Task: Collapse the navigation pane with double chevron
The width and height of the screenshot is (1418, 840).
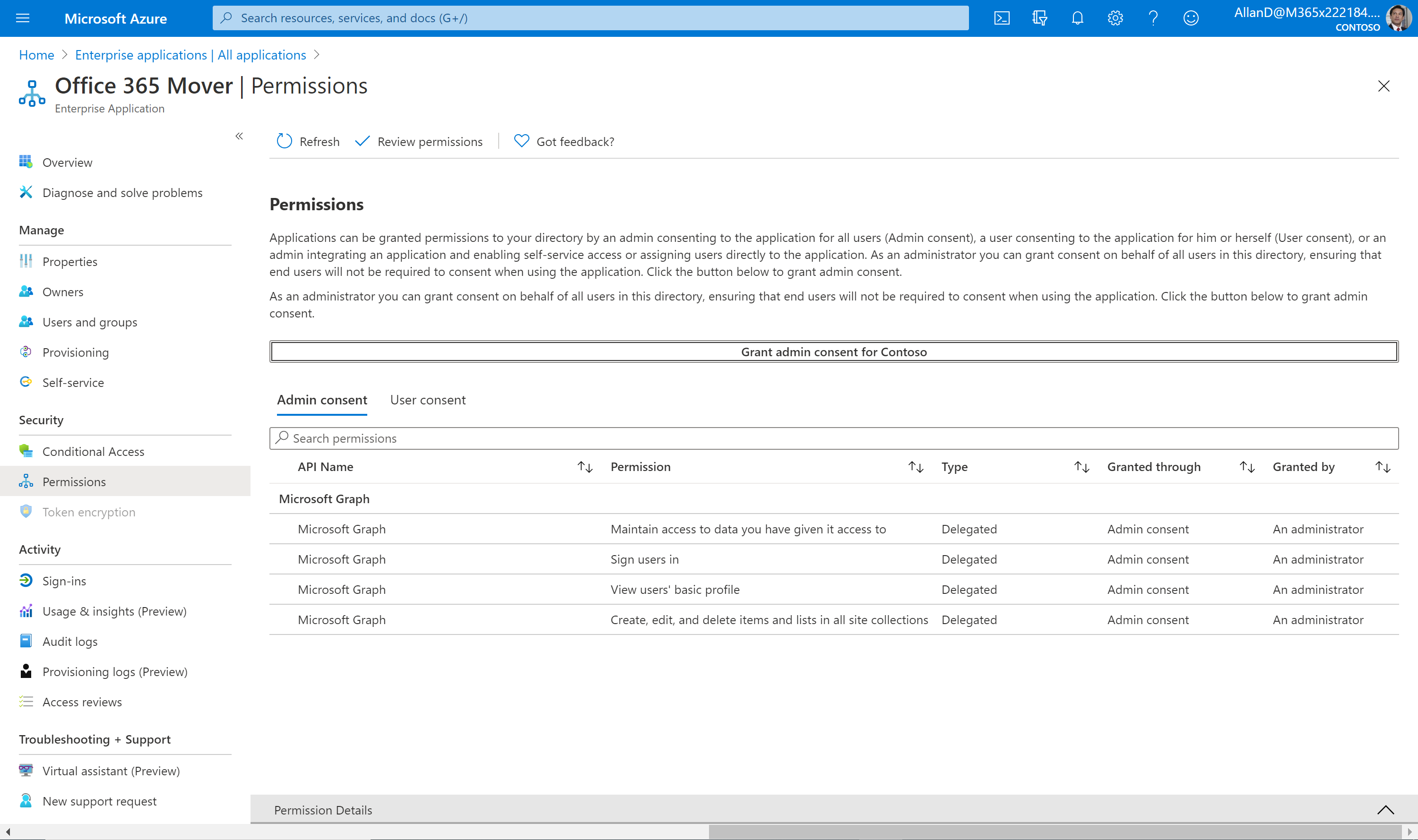Action: click(x=239, y=136)
